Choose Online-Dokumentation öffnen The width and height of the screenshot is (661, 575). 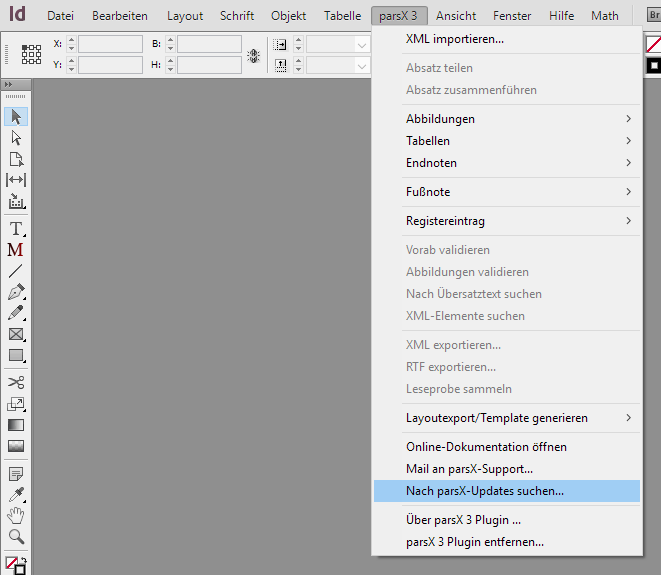(507, 447)
